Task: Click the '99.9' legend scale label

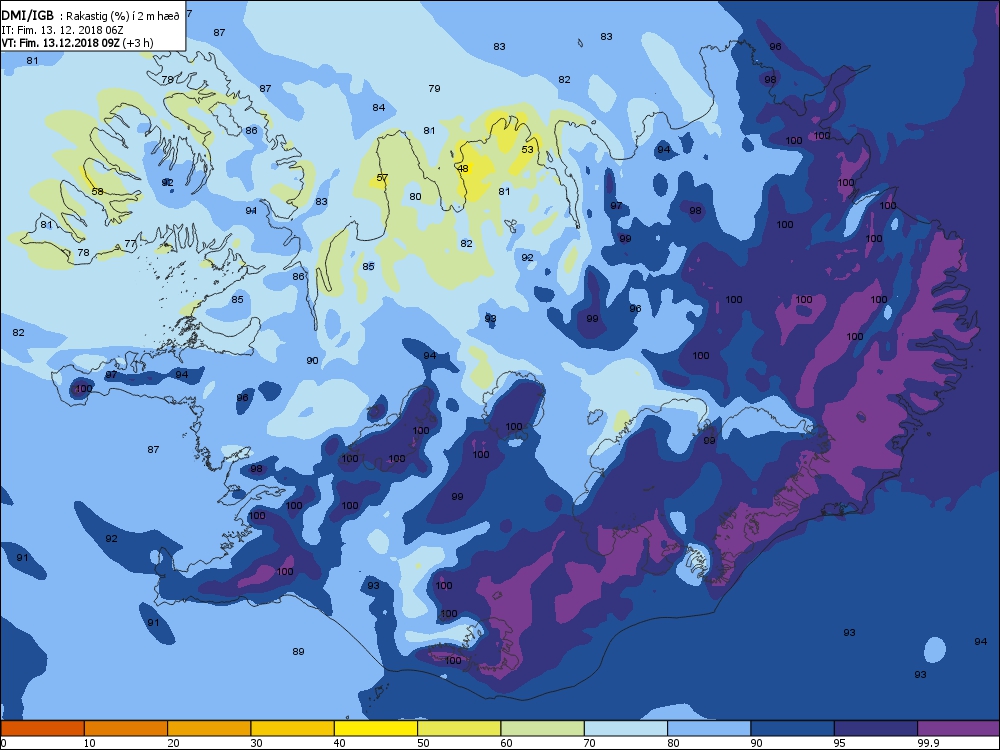Action: [x=927, y=742]
